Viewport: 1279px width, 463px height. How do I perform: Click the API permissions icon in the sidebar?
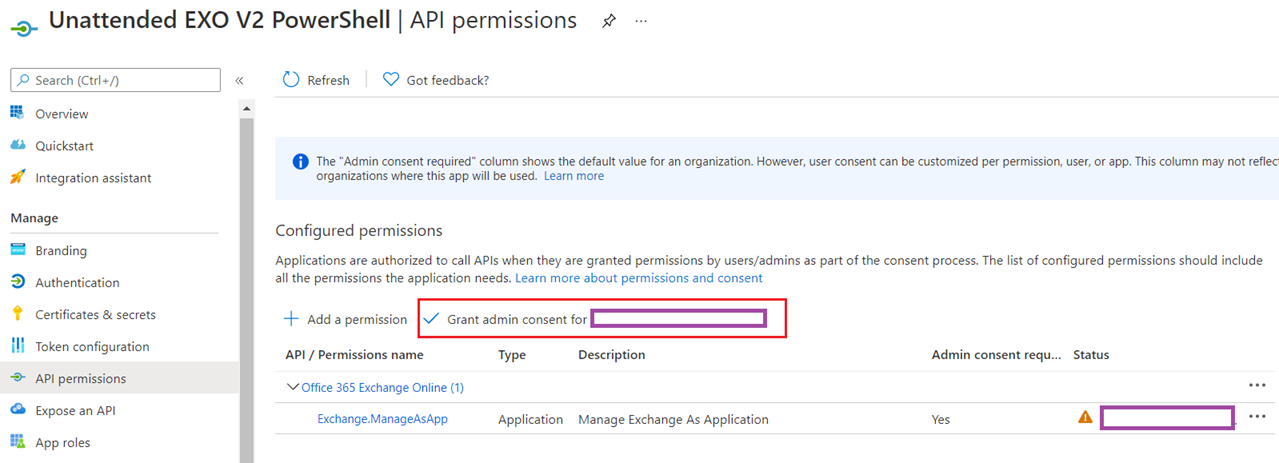coord(17,378)
